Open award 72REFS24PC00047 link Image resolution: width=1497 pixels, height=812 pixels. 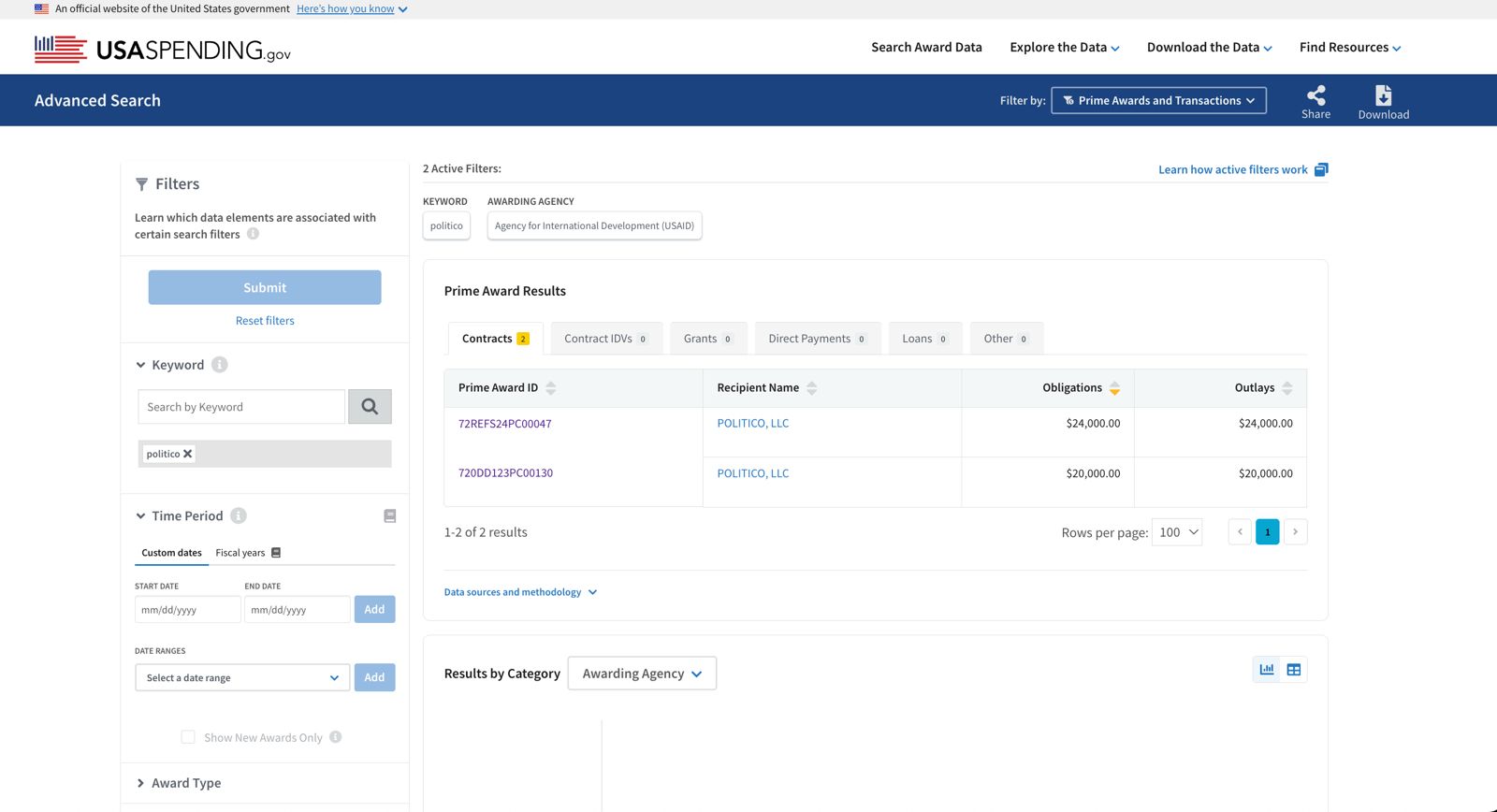click(x=504, y=424)
